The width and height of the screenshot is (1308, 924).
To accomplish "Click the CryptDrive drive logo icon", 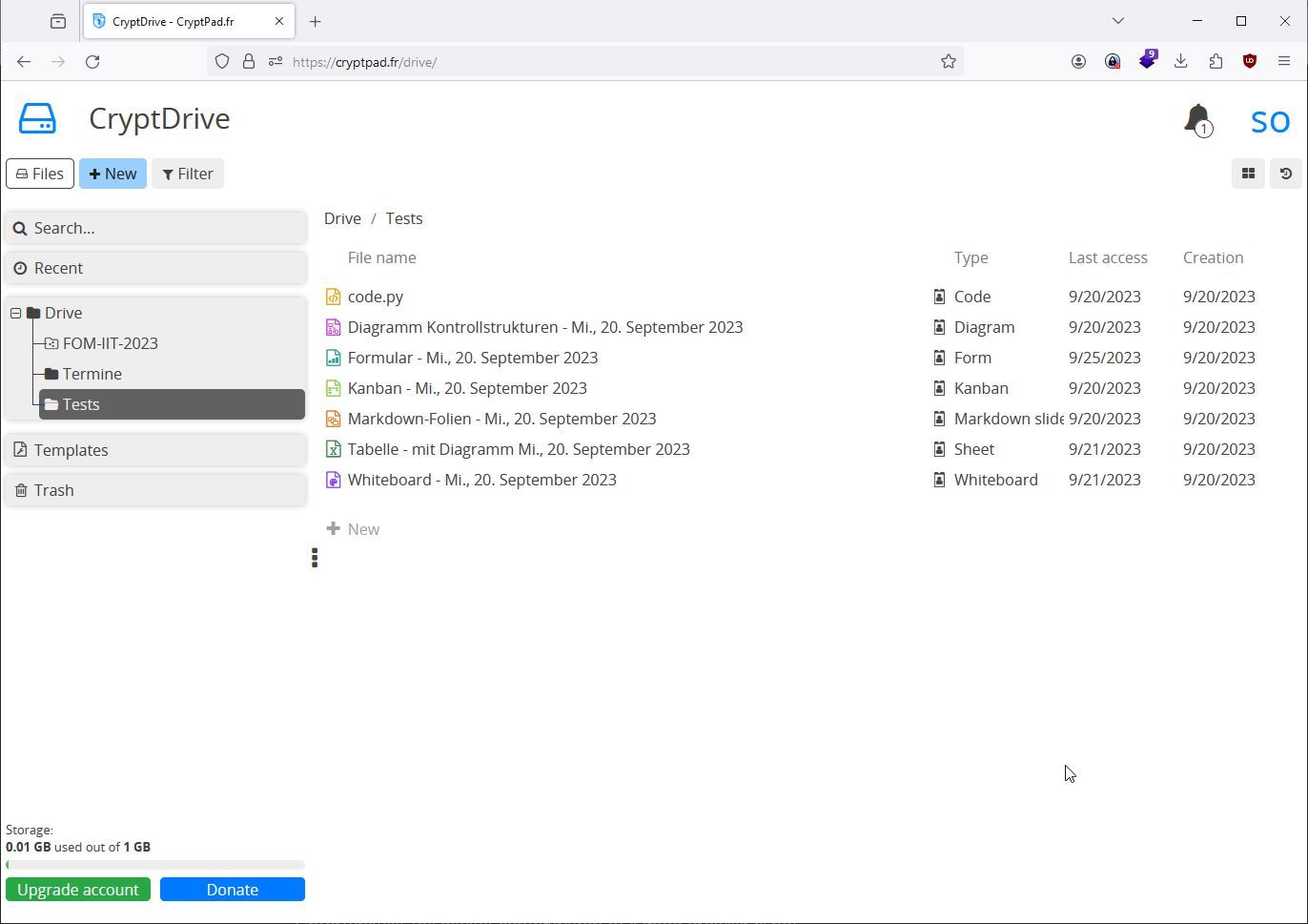I will click(x=37, y=119).
